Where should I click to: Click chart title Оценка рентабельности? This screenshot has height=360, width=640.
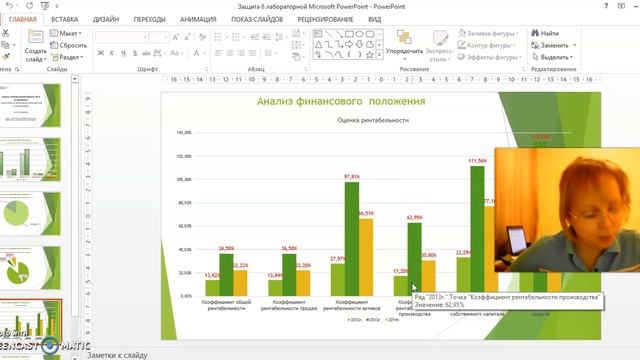click(373, 120)
